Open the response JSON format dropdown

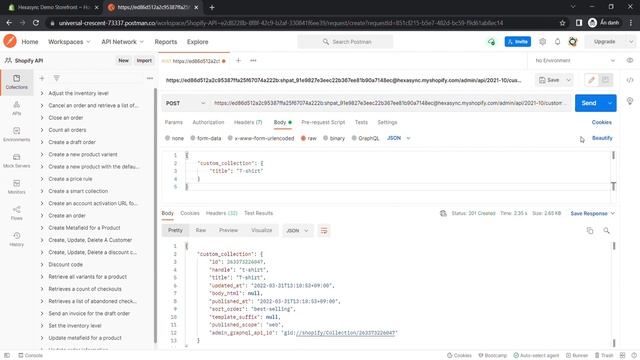click(x=297, y=231)
